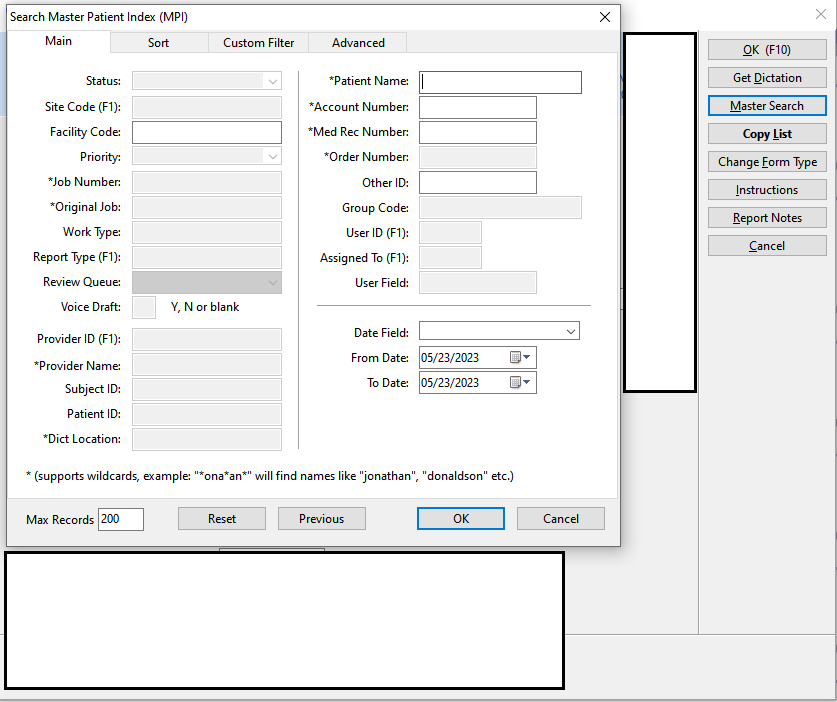Screen dimensions: 837x702
Task: Click the Account Number field
Action: 478,107
